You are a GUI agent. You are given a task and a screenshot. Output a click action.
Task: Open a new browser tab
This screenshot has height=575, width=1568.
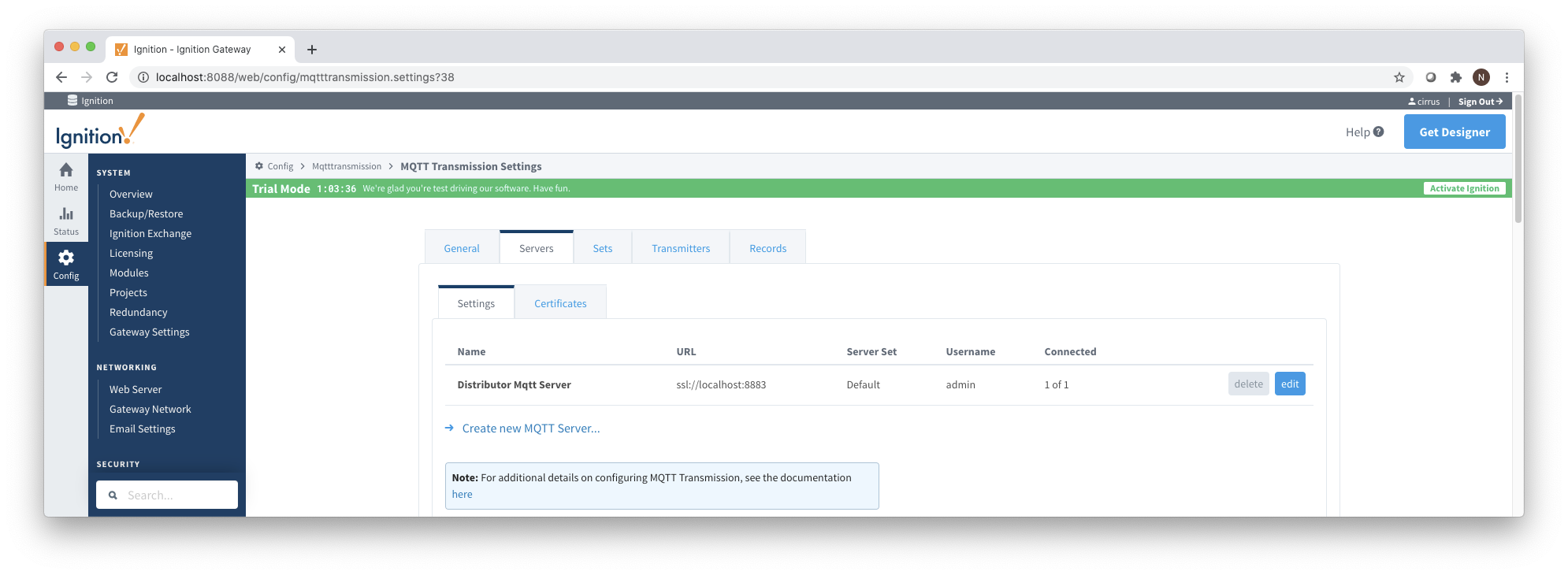312,50
